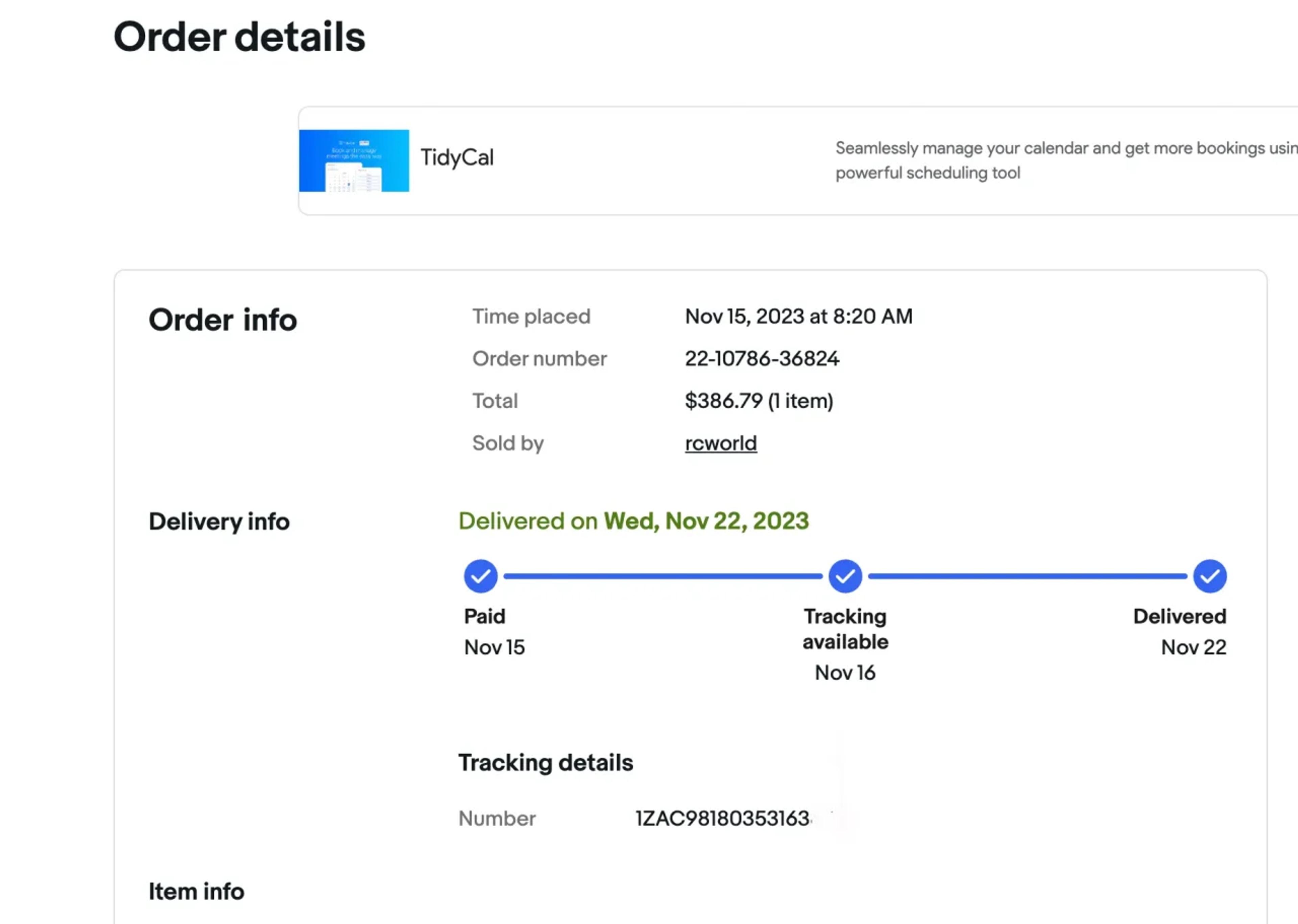Click the Delivered Nov 22 step label
Viewport: 1298px width, 924px height.
1180,632
